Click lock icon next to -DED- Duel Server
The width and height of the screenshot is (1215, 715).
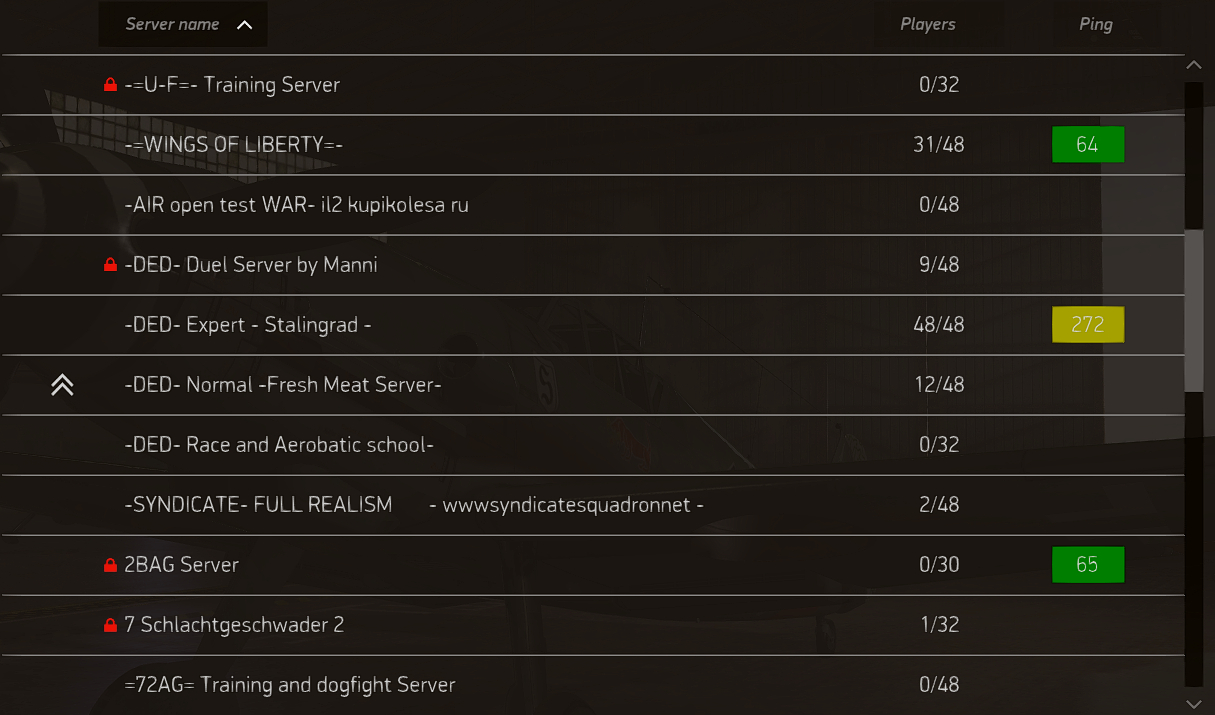coord(110,265)
